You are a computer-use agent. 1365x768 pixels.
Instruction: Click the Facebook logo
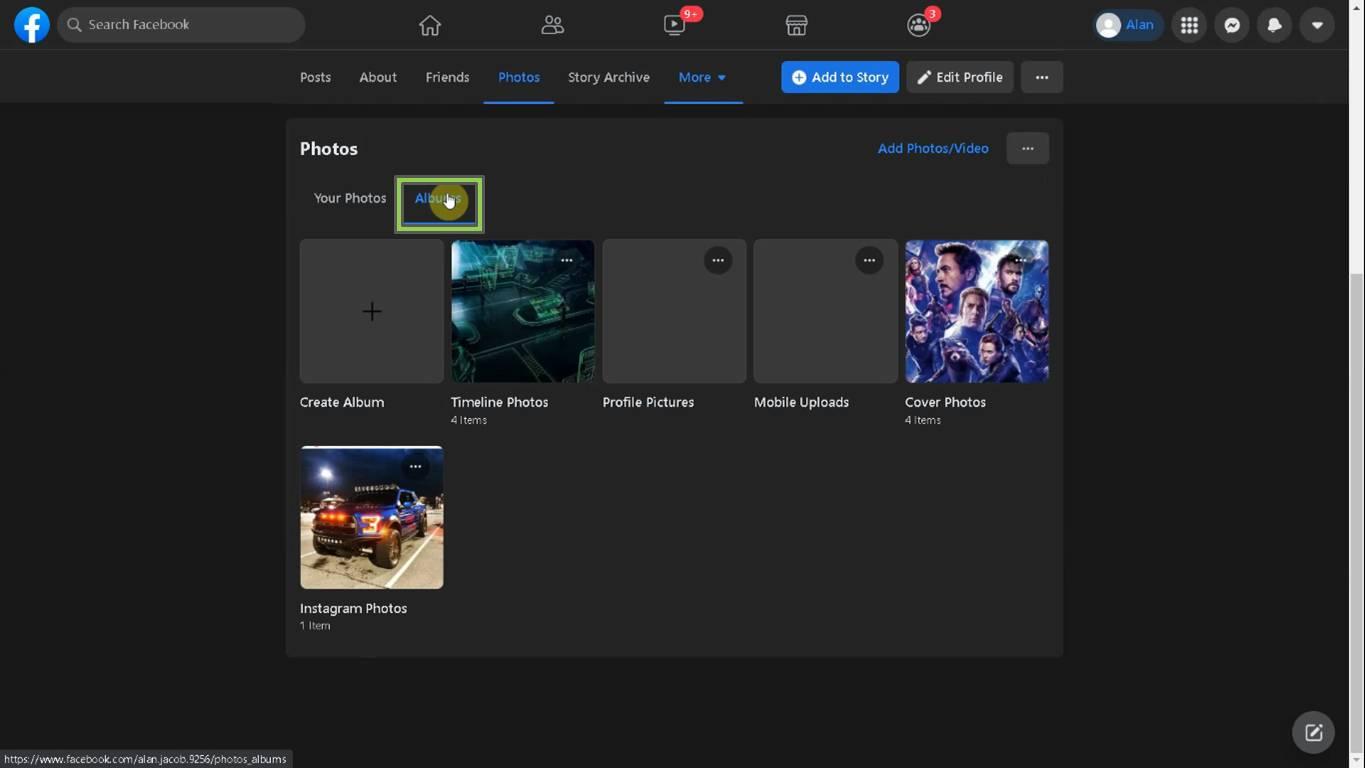[32, 25]
